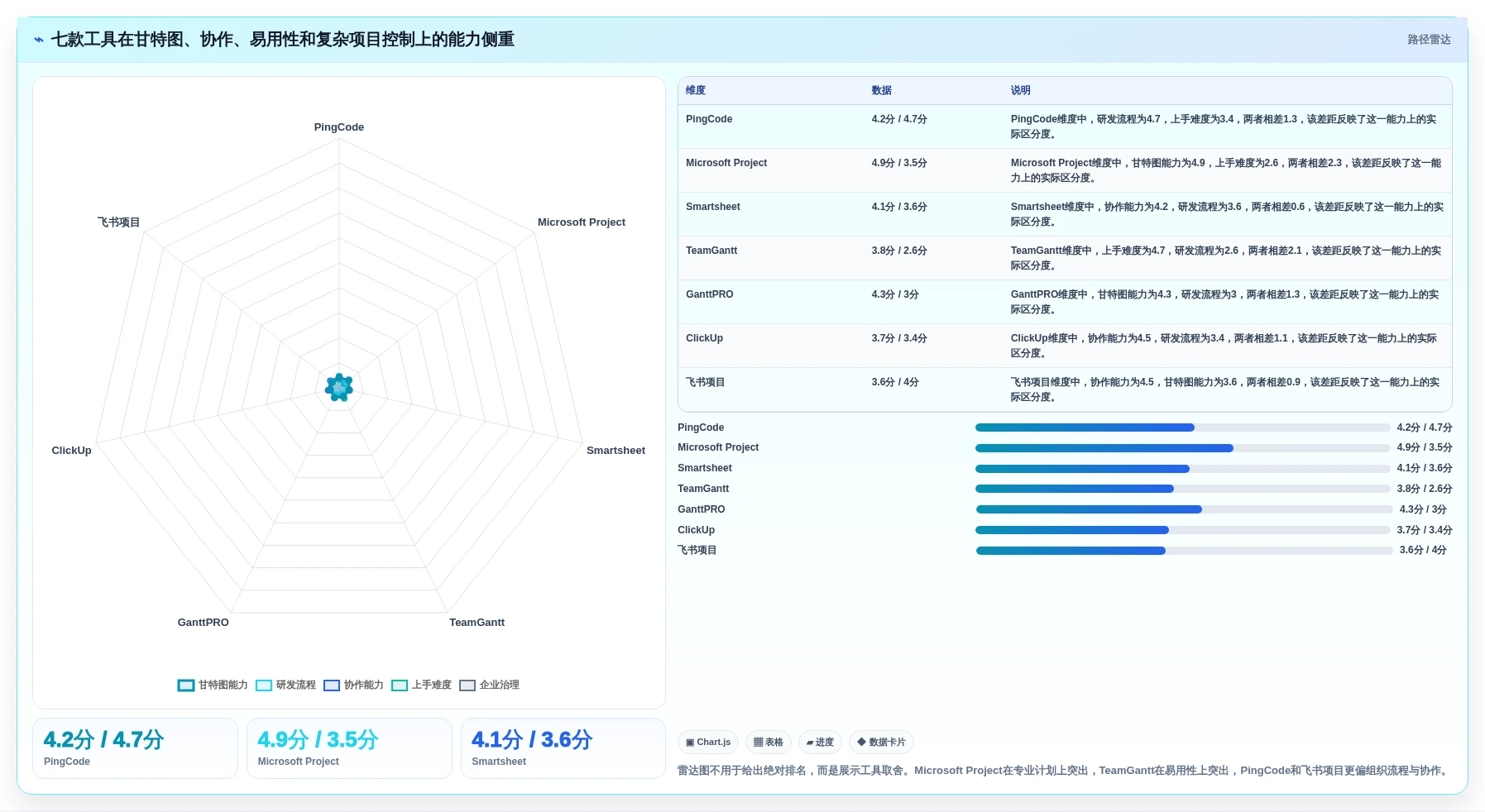Click the Microsoft Project progress bar
The image size is (1485, 812).
[1182, 448]
